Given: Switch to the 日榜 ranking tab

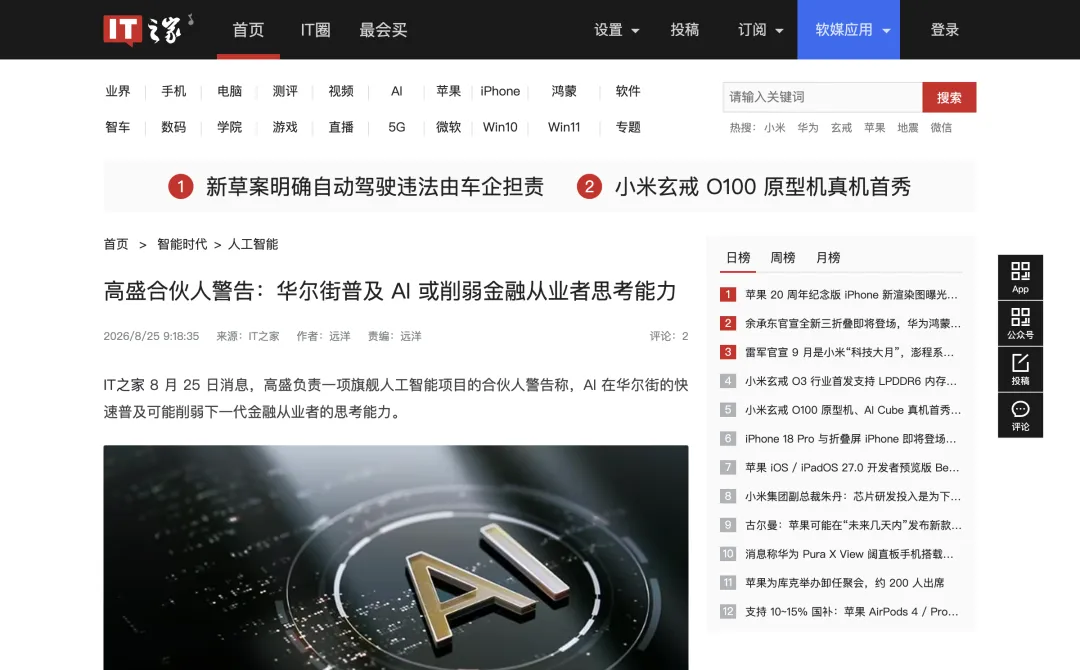Looking at the screenshot, I should 738,258.
